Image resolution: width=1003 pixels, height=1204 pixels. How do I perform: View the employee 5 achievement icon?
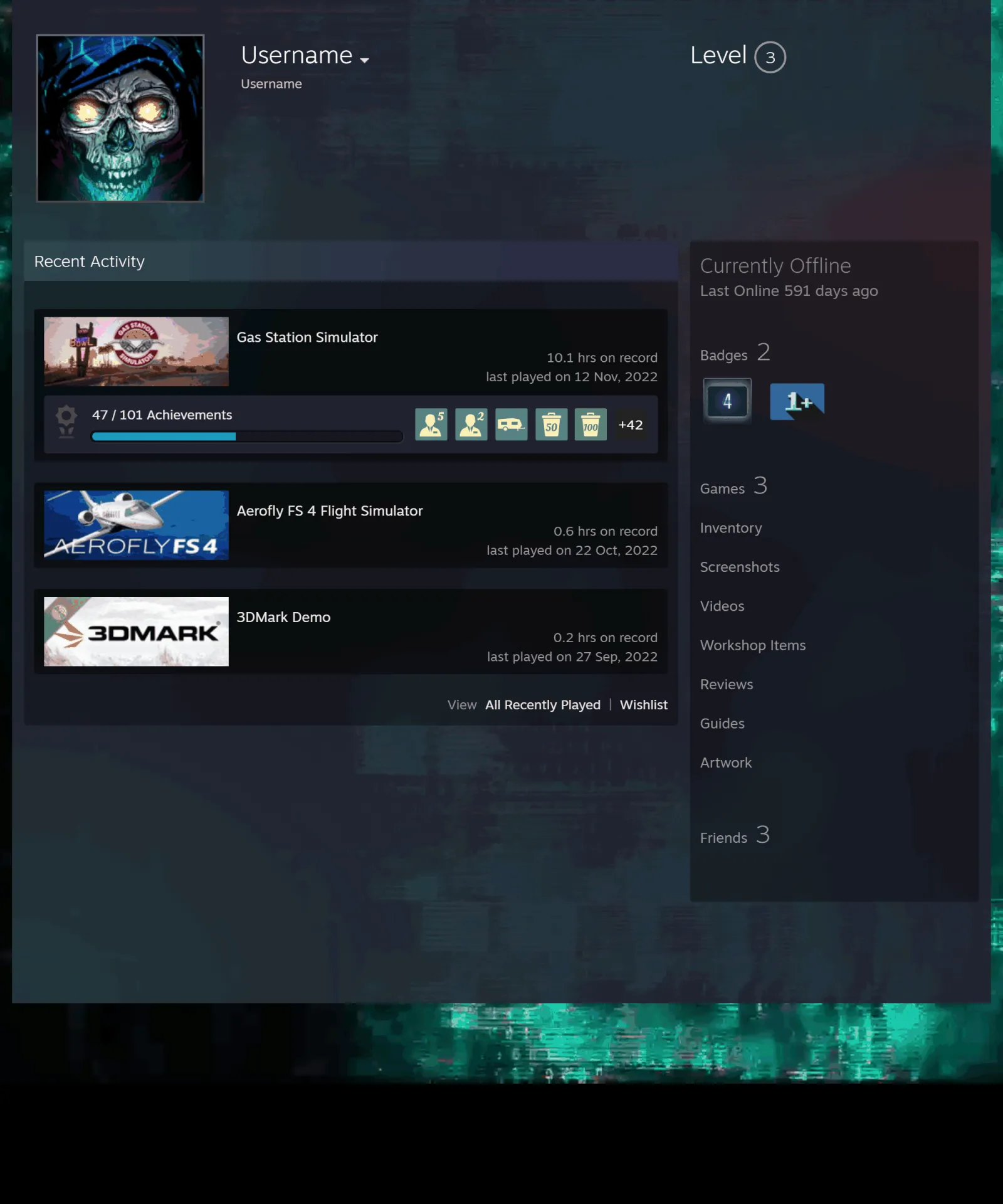pyautogui.click(x=431, y=425)
